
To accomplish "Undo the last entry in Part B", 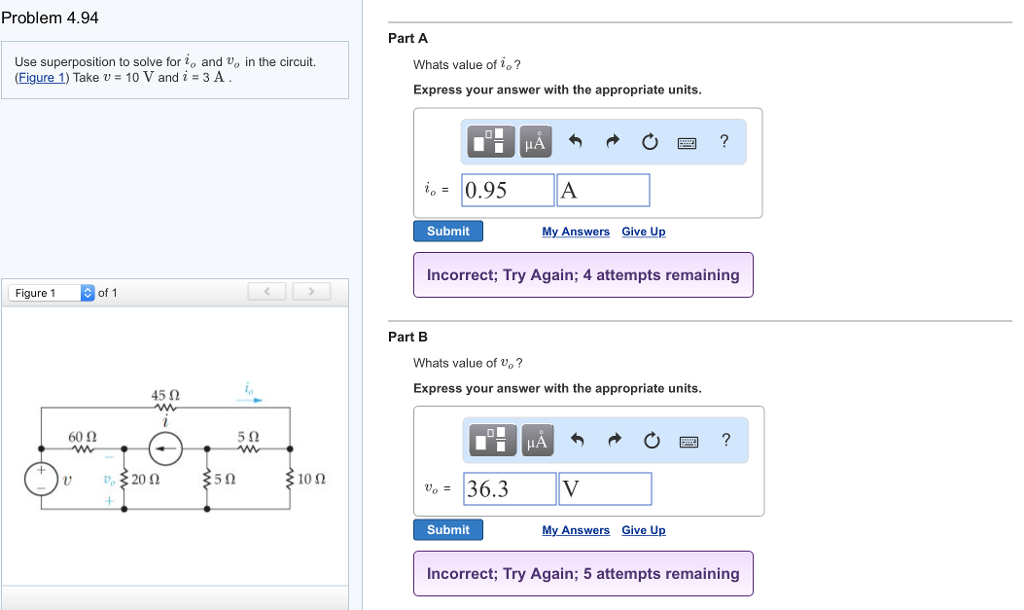I will pyautogui.click(x=577, y=440).
